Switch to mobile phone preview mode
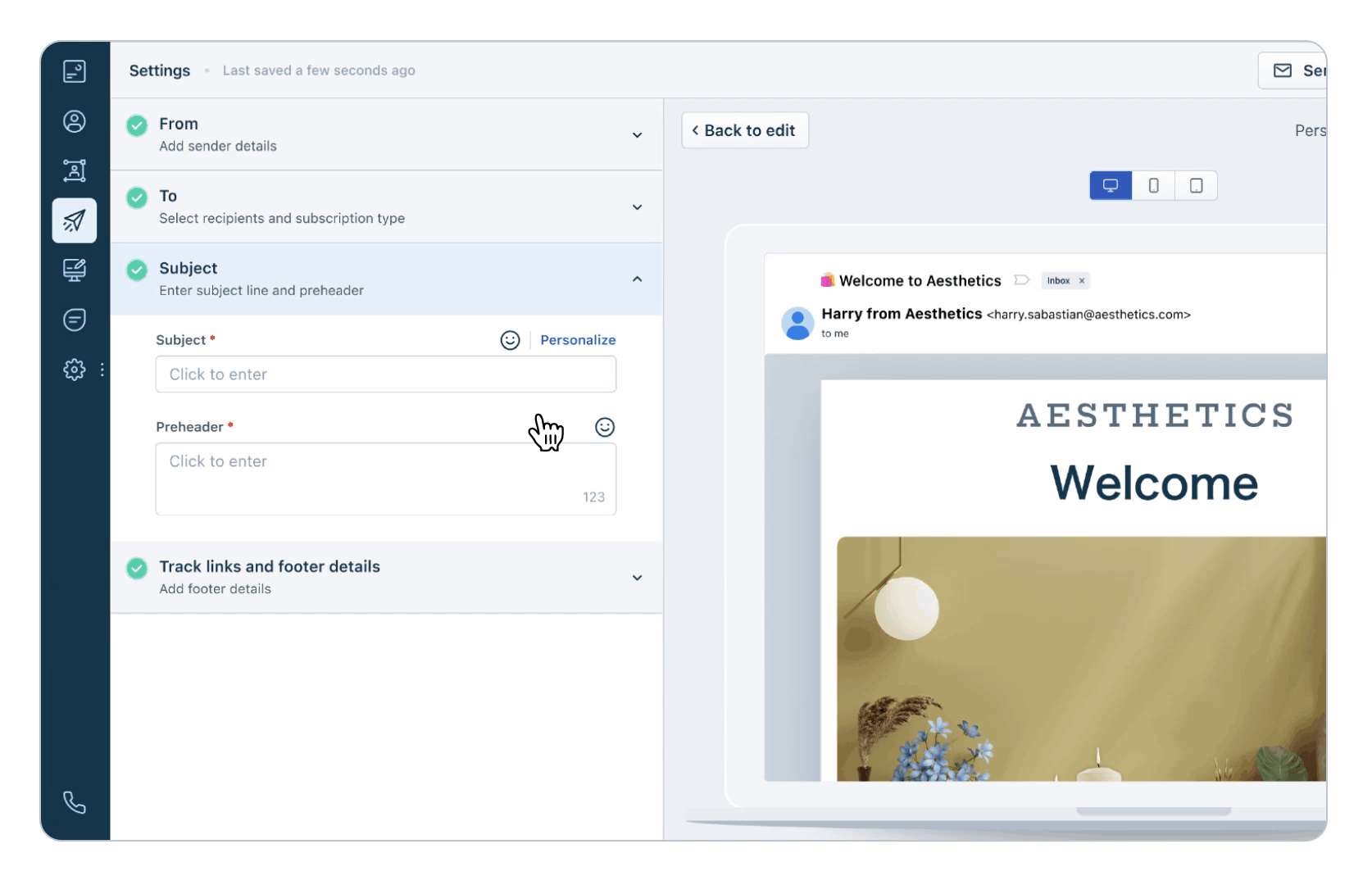 coord(1153,185)
